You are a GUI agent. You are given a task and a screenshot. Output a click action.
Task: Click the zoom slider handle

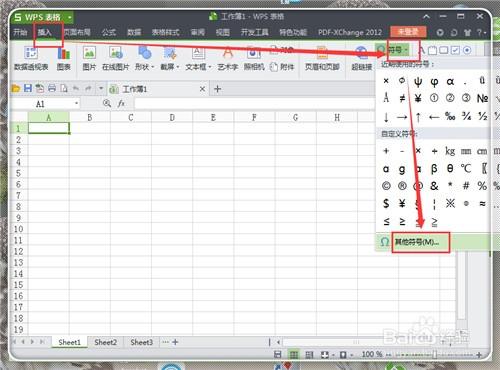pyautogui.click(x=434, y=355)
